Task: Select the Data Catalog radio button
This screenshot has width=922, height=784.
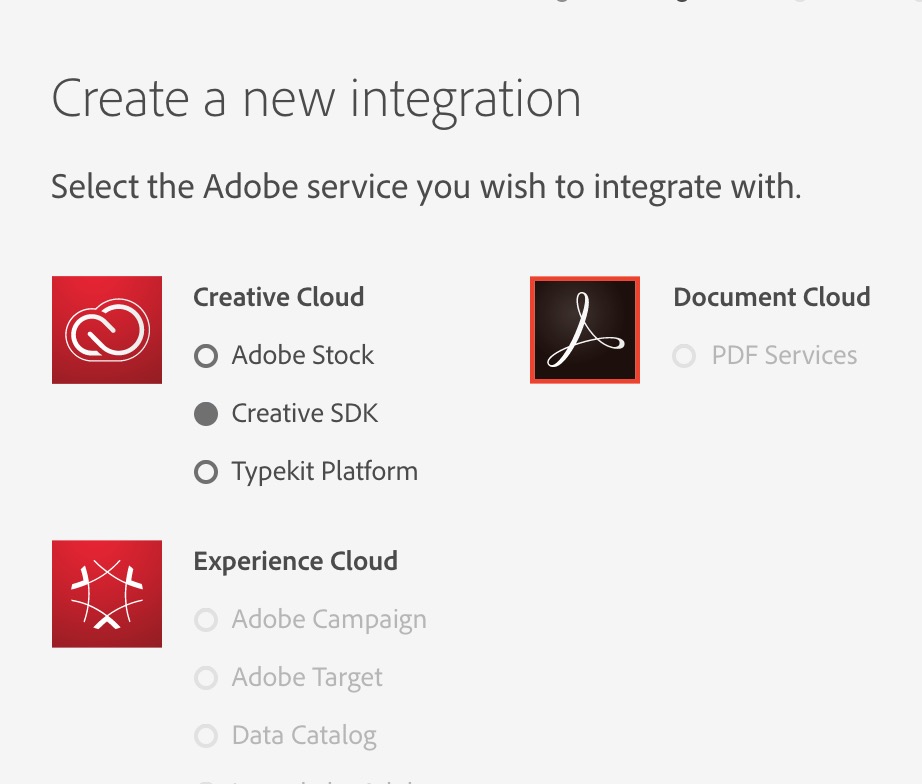Action: point(206,735)
